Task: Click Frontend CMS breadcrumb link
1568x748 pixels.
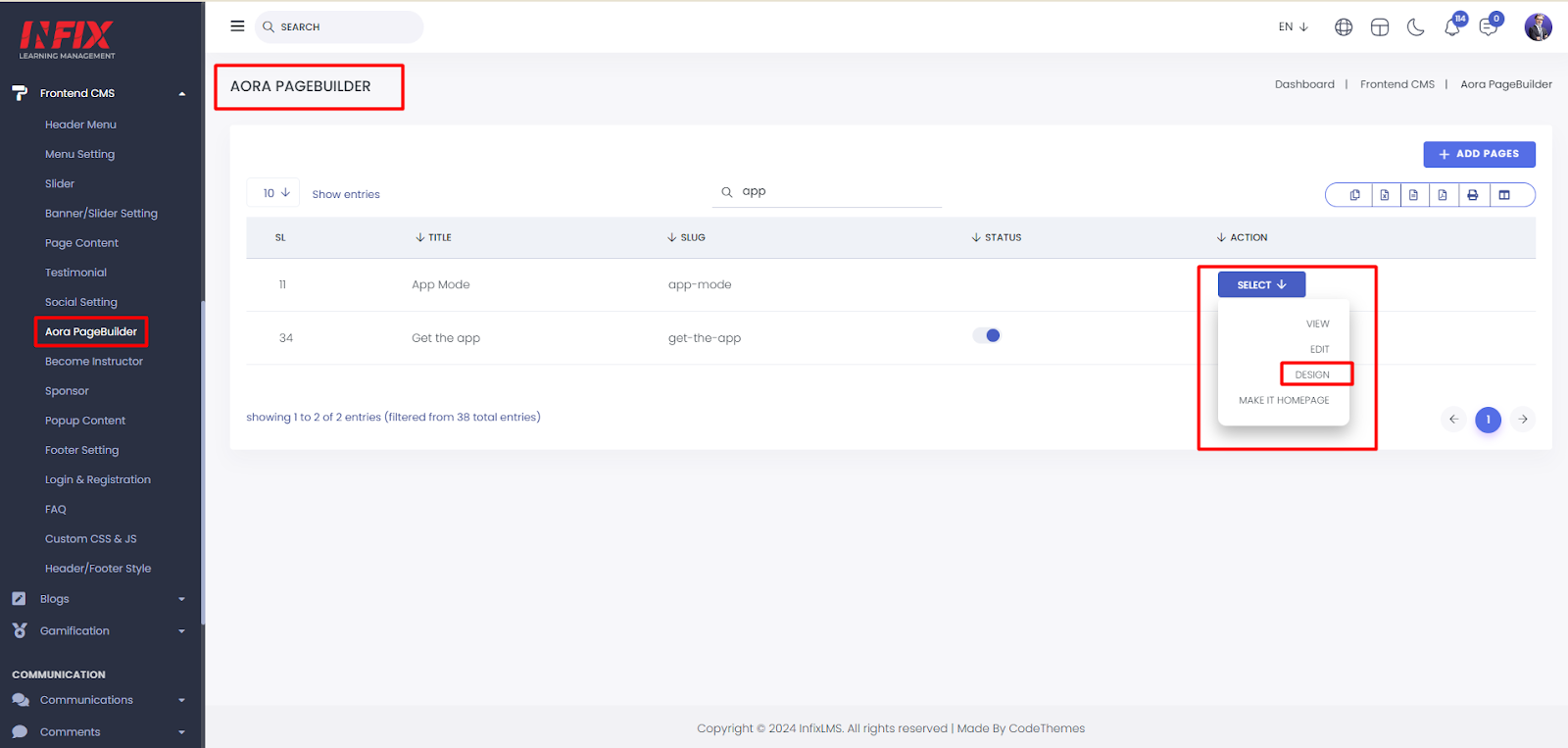Action: [1396, 84]
